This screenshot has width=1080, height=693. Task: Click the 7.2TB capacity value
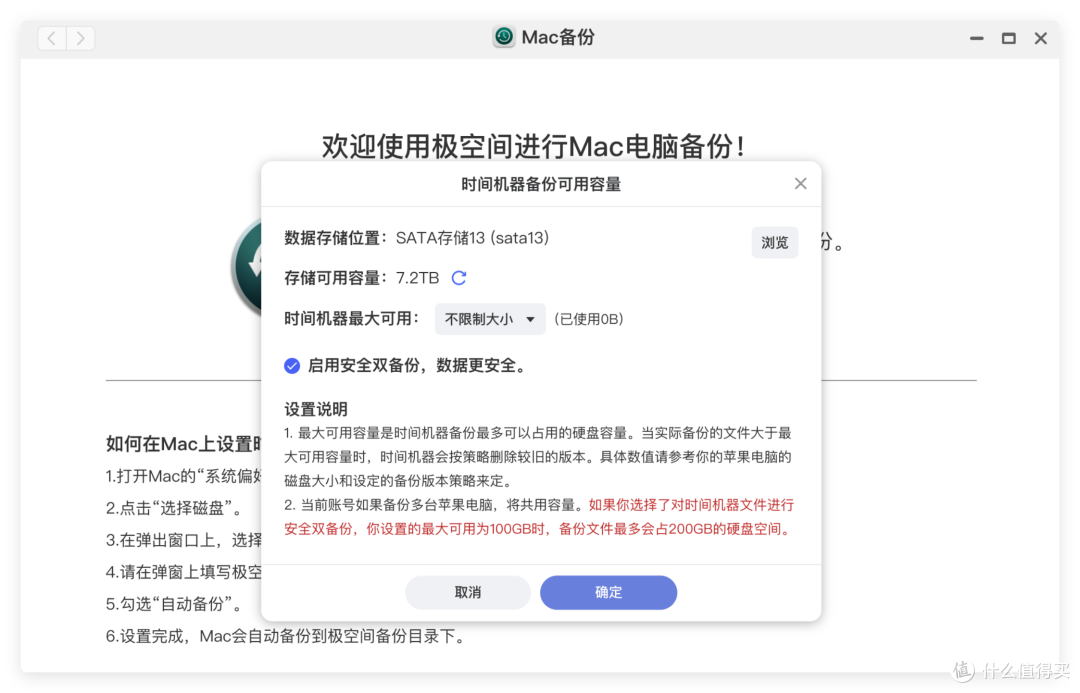coord(417,278)
